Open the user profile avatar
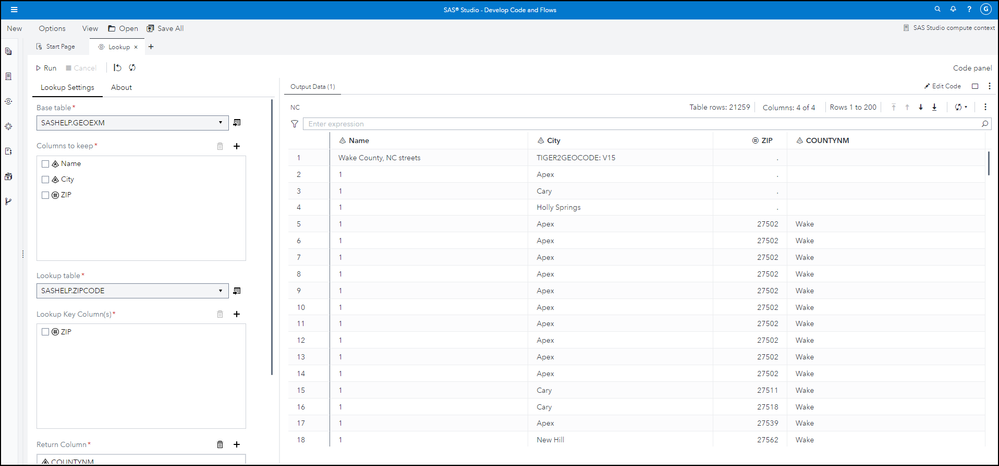The image size is (999, 466). pos(986,10)
